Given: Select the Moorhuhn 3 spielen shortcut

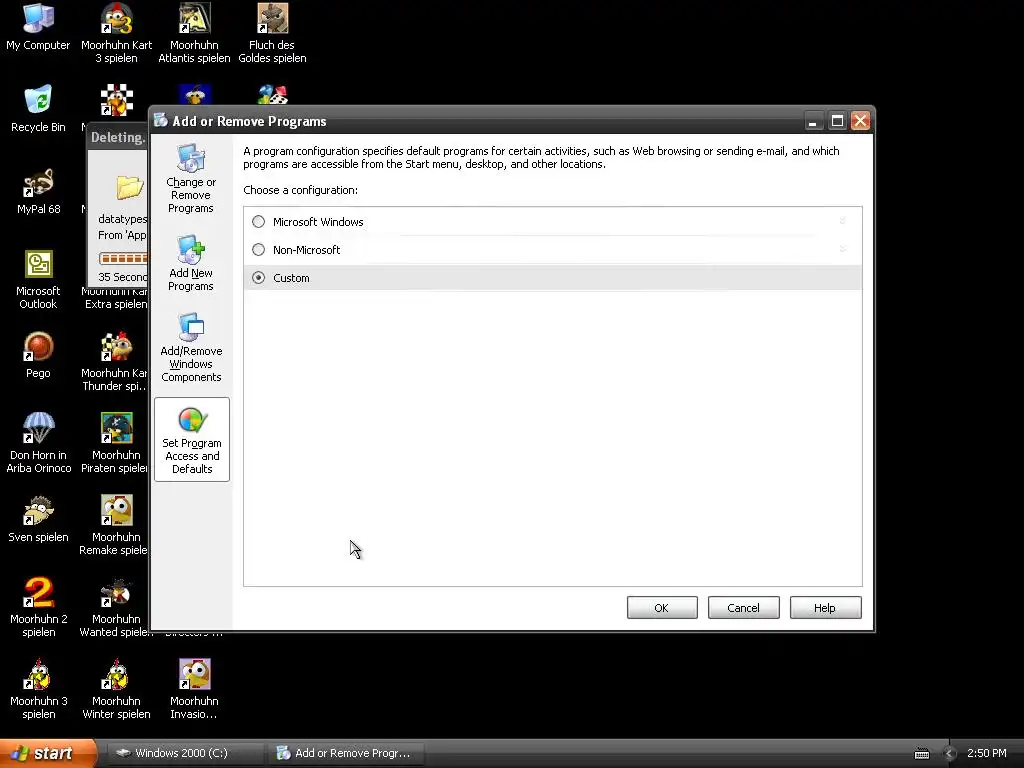Looking at the screenshot, I should point(38,690).
